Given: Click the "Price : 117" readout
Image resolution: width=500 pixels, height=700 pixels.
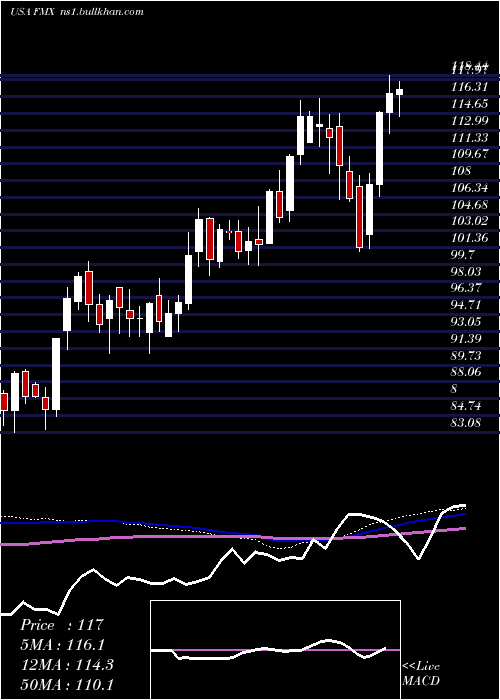Looking at the screenshot, I should click(62, 625).
